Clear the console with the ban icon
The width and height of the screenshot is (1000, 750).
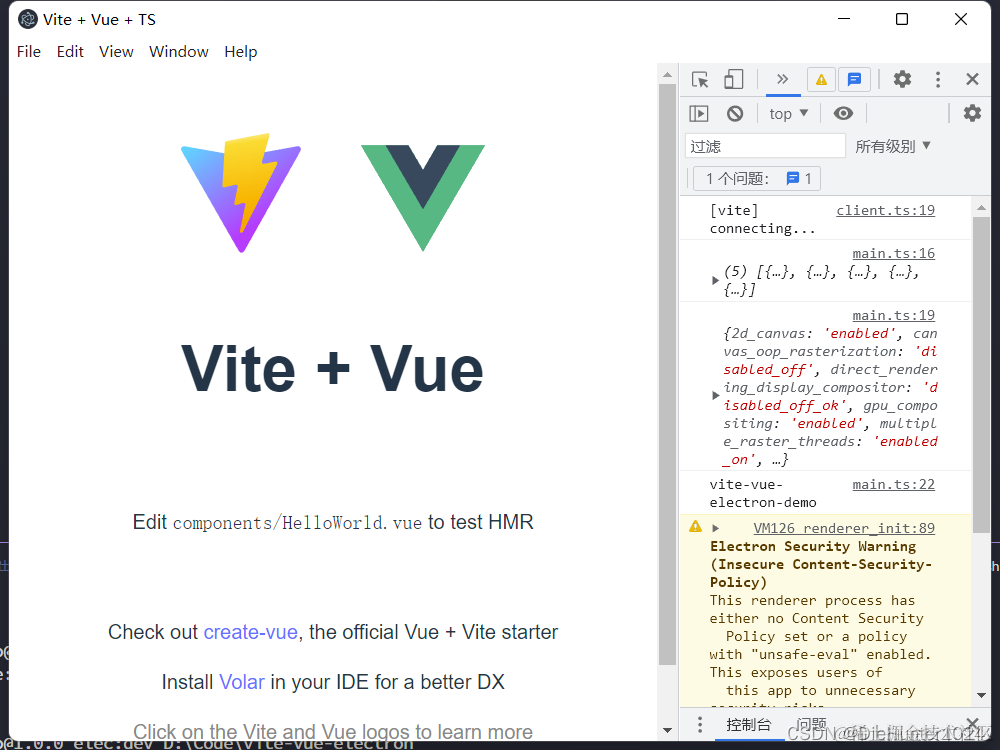click(735, 114)
